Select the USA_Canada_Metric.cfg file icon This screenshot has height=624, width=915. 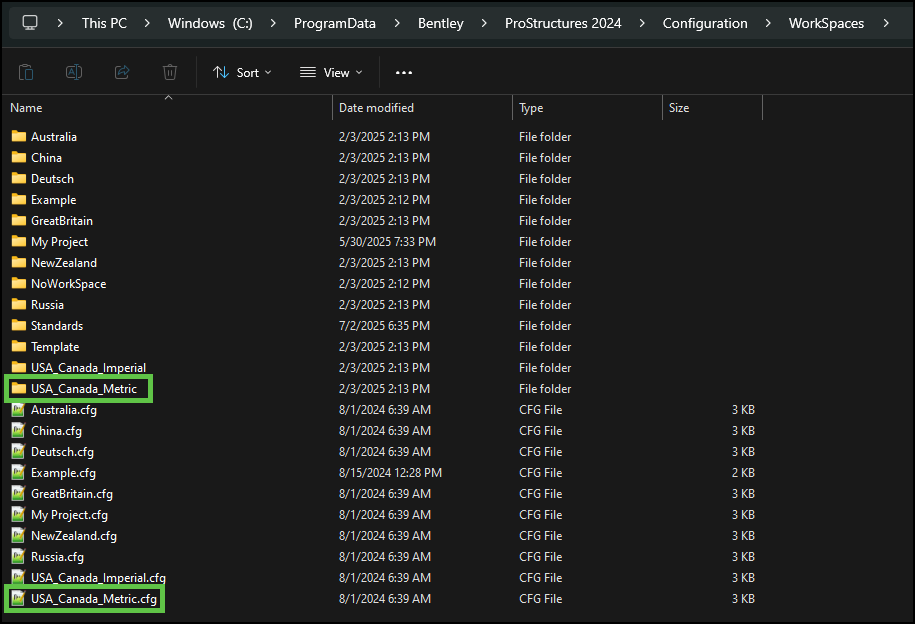click(18, 599)
